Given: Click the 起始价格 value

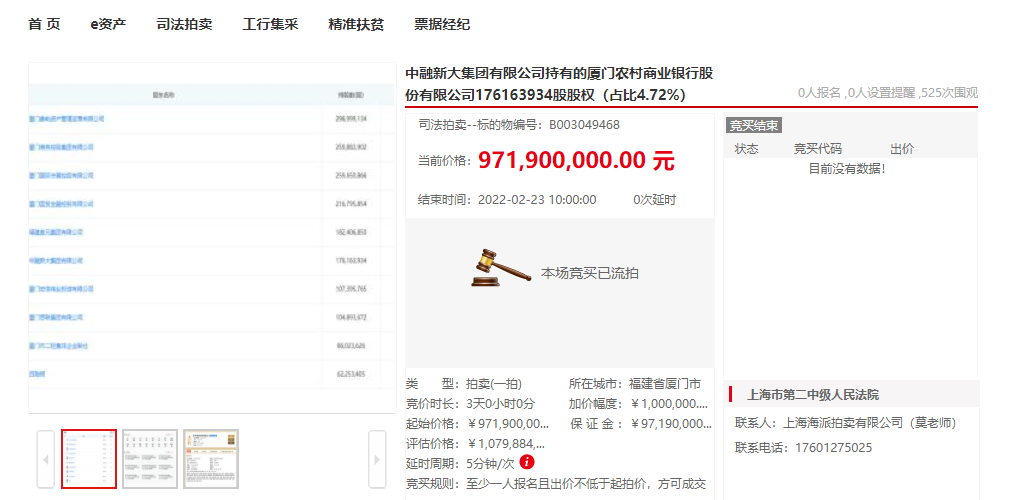Looking at the screenshot, I should (507, 424).
